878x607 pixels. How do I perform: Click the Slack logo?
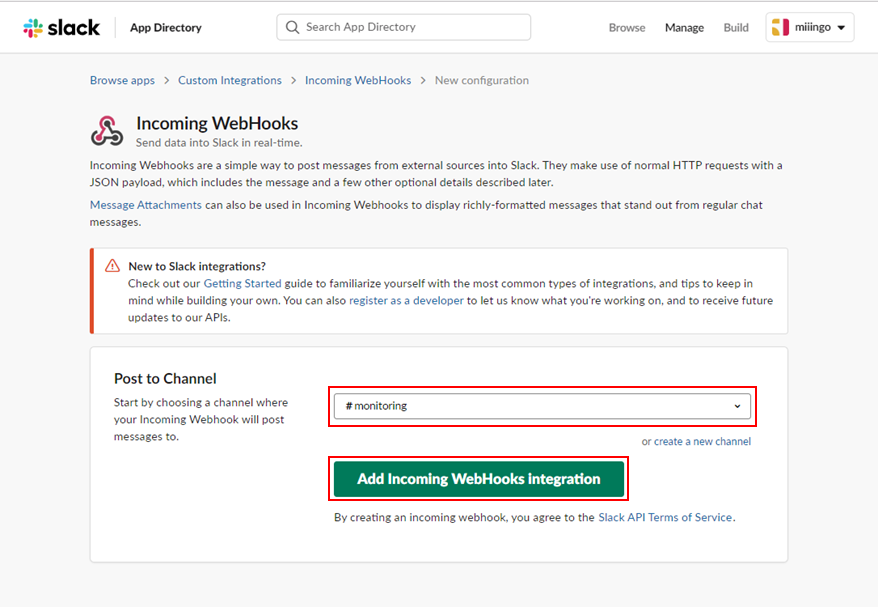[x=62, y=27]
